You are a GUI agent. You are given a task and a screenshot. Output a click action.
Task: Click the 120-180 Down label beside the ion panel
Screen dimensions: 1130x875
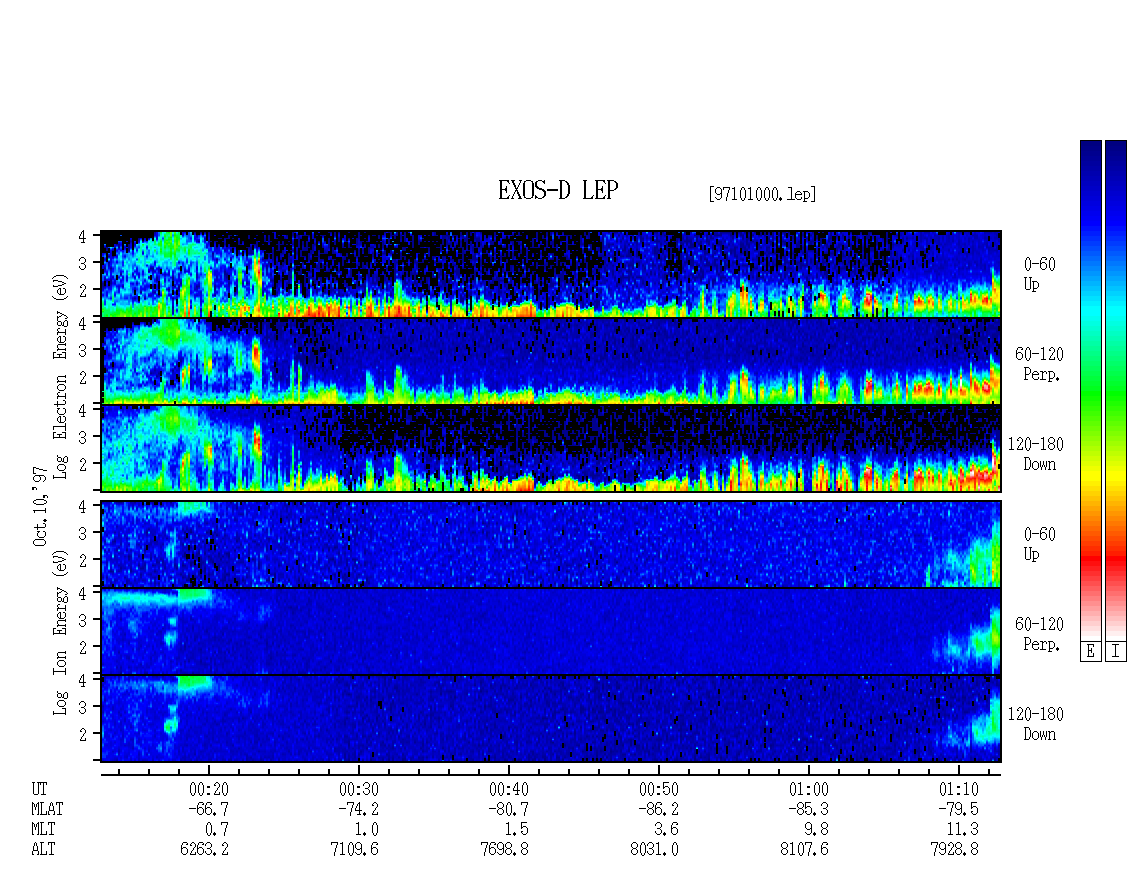coord(1036,724)
